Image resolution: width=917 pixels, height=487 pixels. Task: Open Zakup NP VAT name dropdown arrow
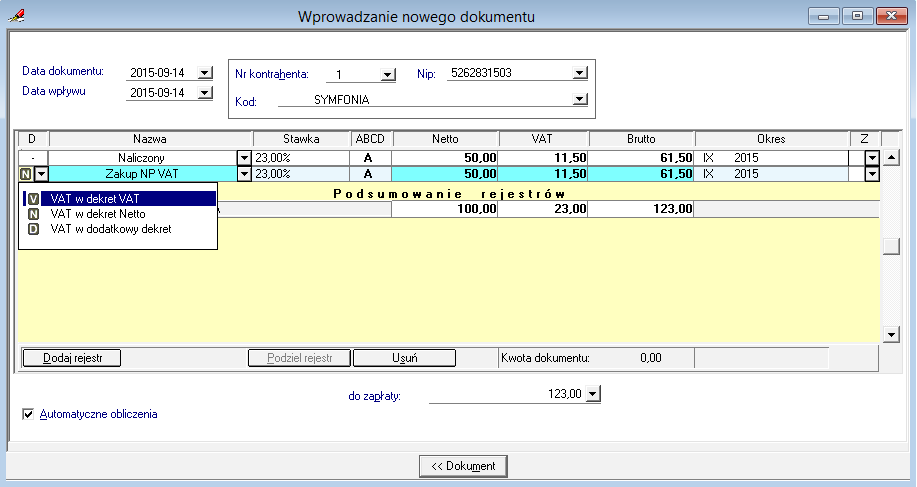pyautogui.click(x=244, y=174)
